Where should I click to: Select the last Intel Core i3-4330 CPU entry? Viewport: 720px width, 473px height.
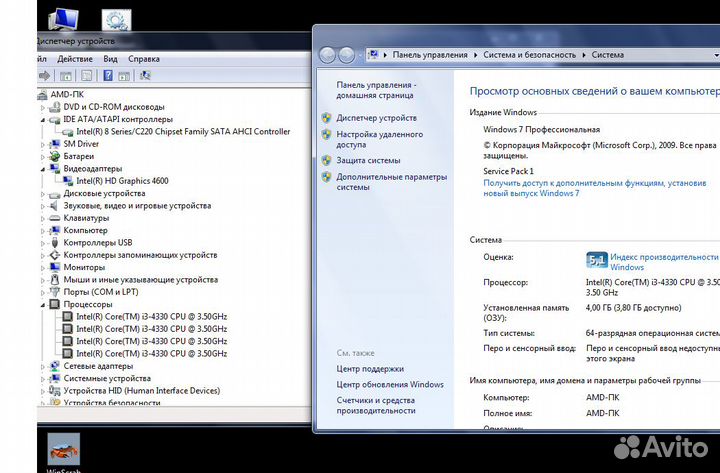point(152,354)
